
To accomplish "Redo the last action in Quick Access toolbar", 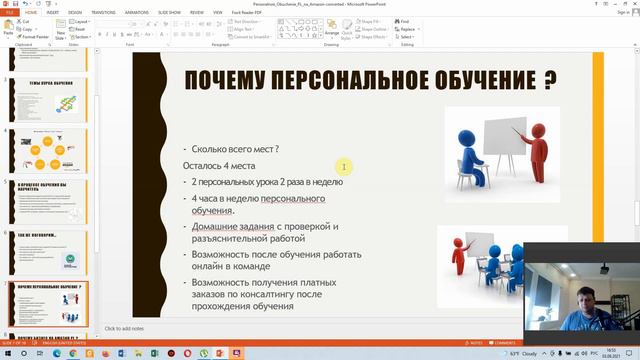I will pos(38,4).
